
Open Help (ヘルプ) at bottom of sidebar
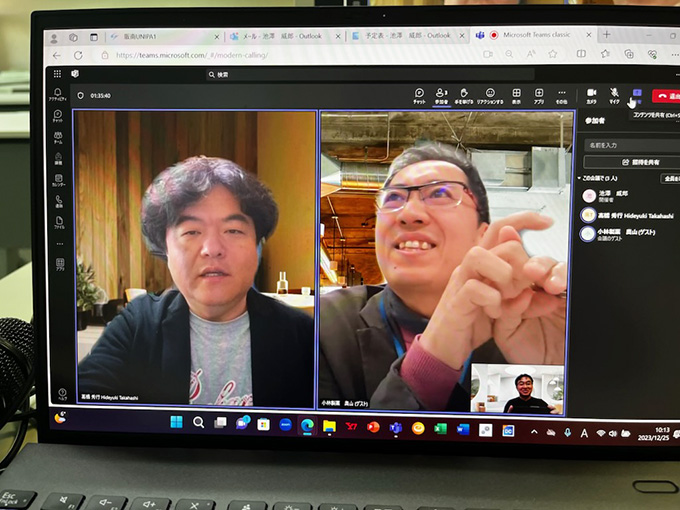(62, 394)
